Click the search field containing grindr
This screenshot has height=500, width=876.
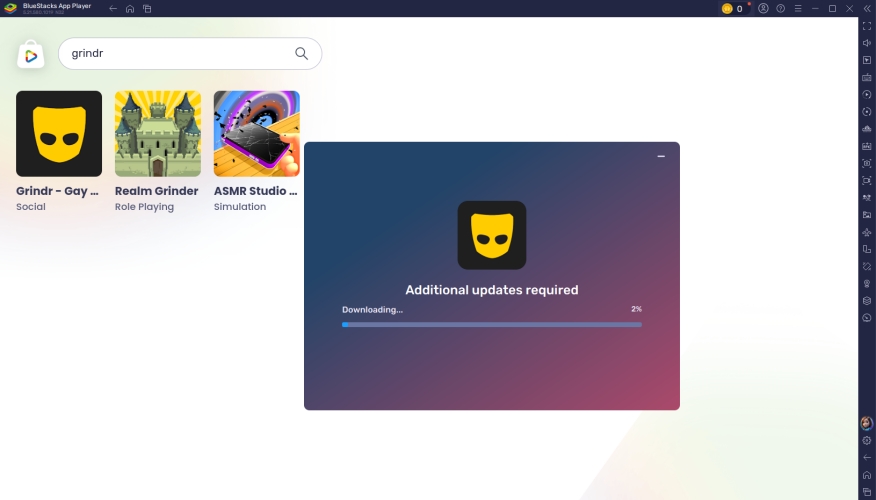[190, 54]
